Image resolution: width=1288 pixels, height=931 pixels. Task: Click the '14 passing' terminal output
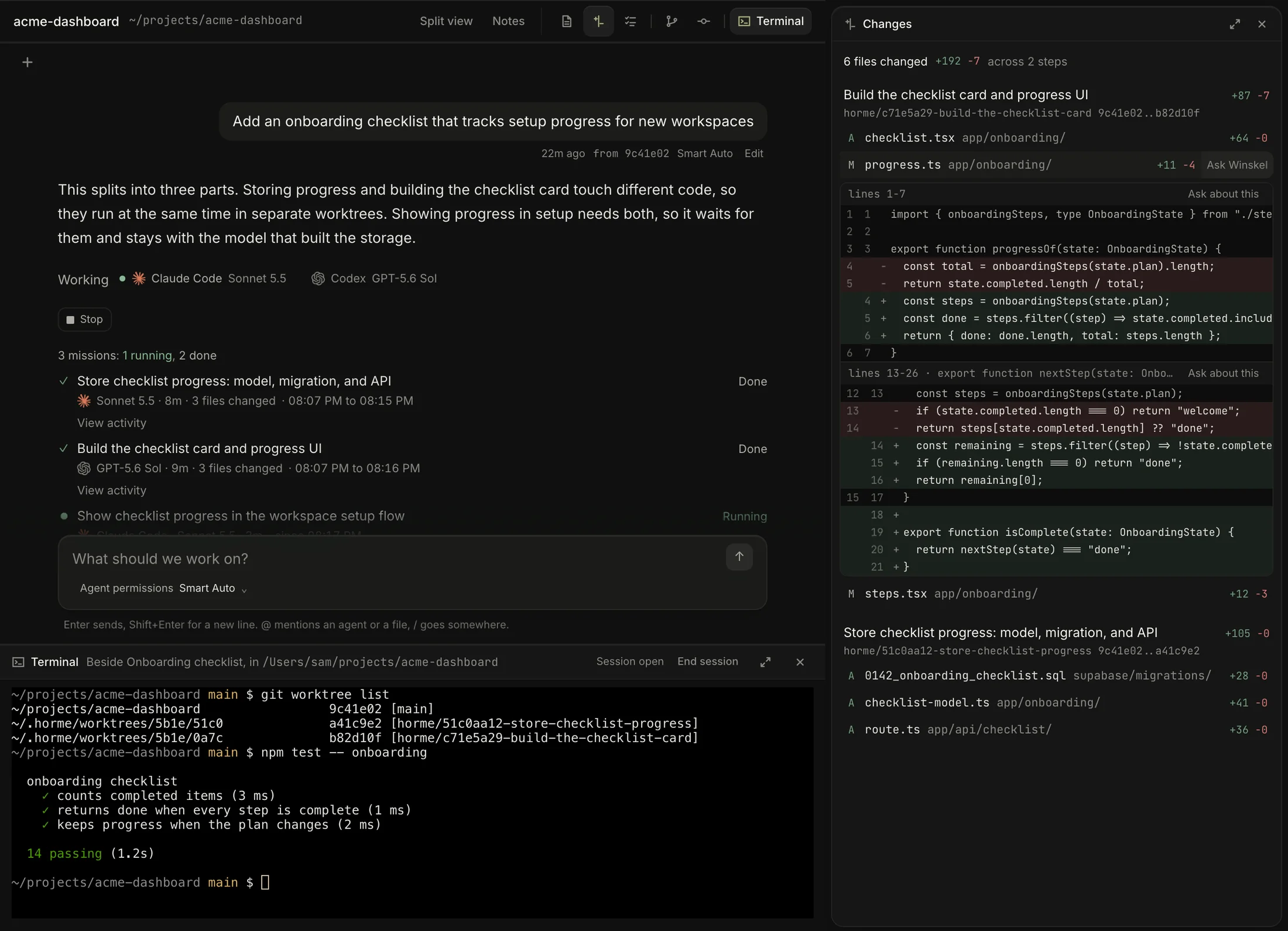(x=64, y=853)
